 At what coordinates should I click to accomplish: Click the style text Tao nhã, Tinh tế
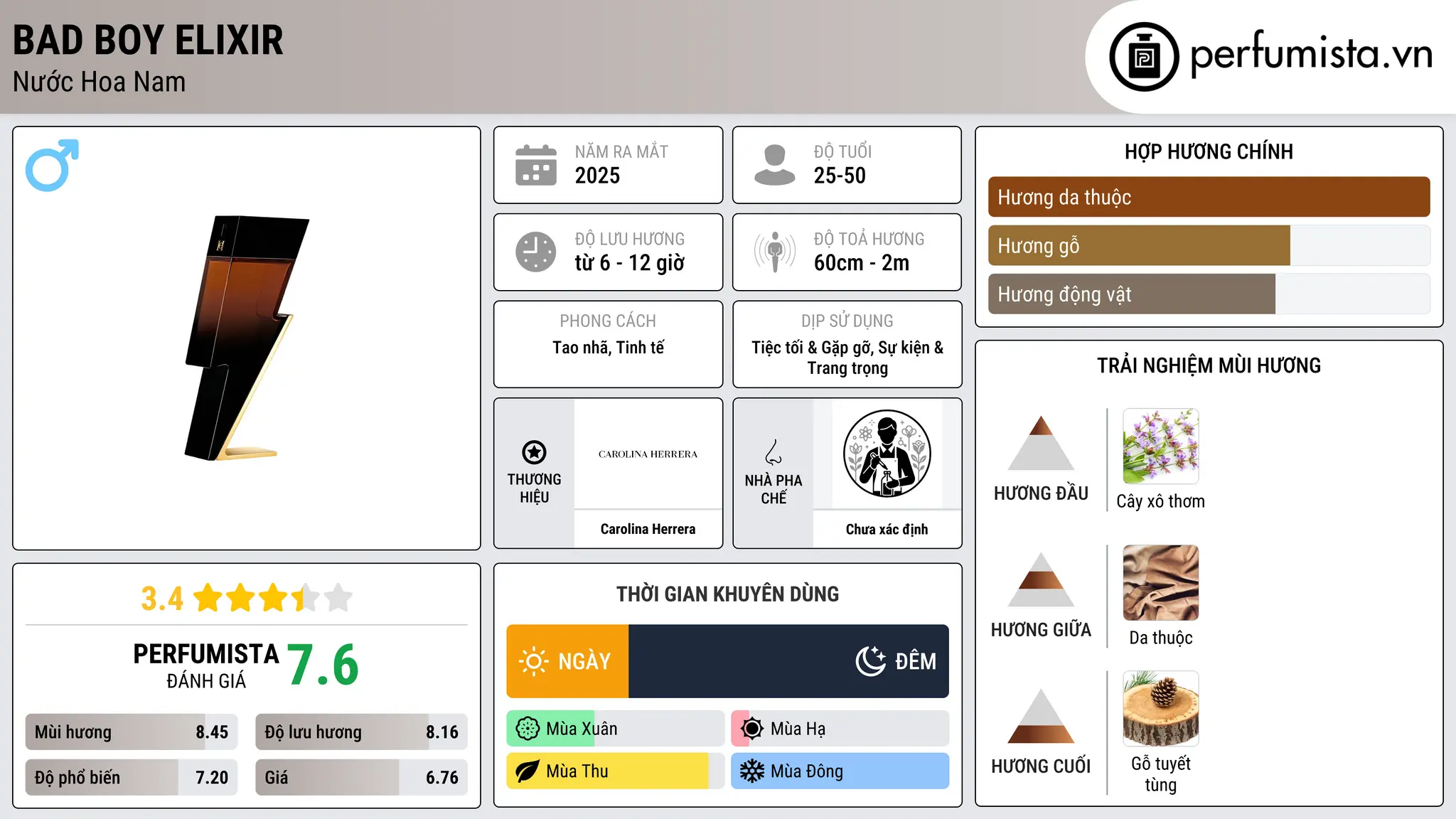608,348
